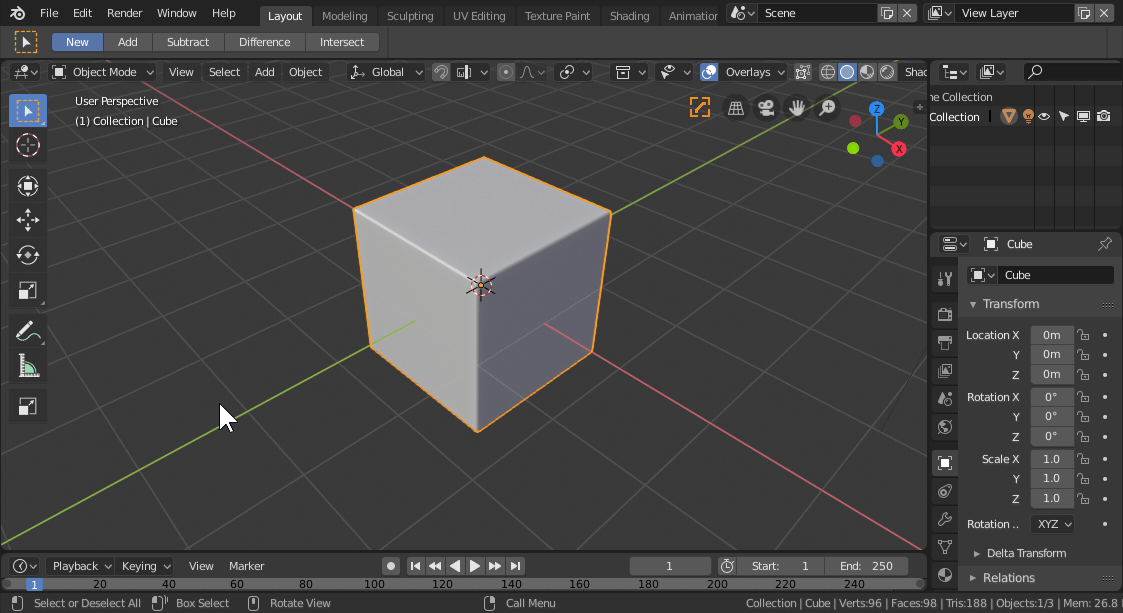Viewport: 1123px width, 613px height.
Task: Open Global transform orientation dropdown
Action: click(x=386, y=72)
